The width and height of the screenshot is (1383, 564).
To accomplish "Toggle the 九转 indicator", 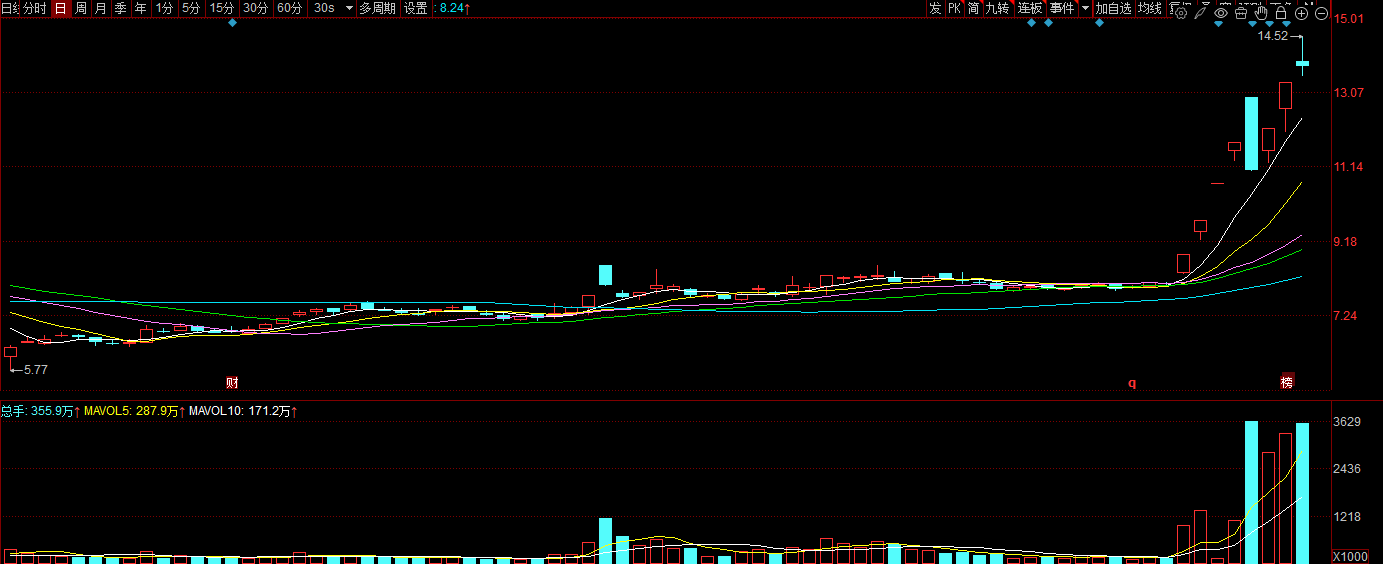I will 997,8.
